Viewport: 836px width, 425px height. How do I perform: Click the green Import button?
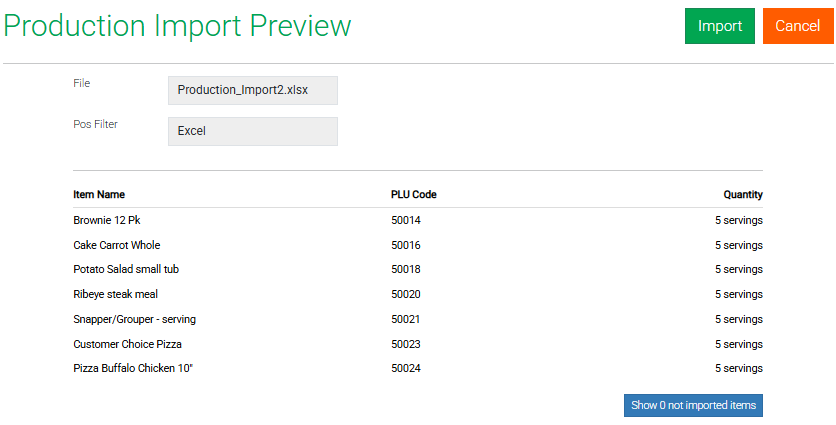tap(719, 26)
